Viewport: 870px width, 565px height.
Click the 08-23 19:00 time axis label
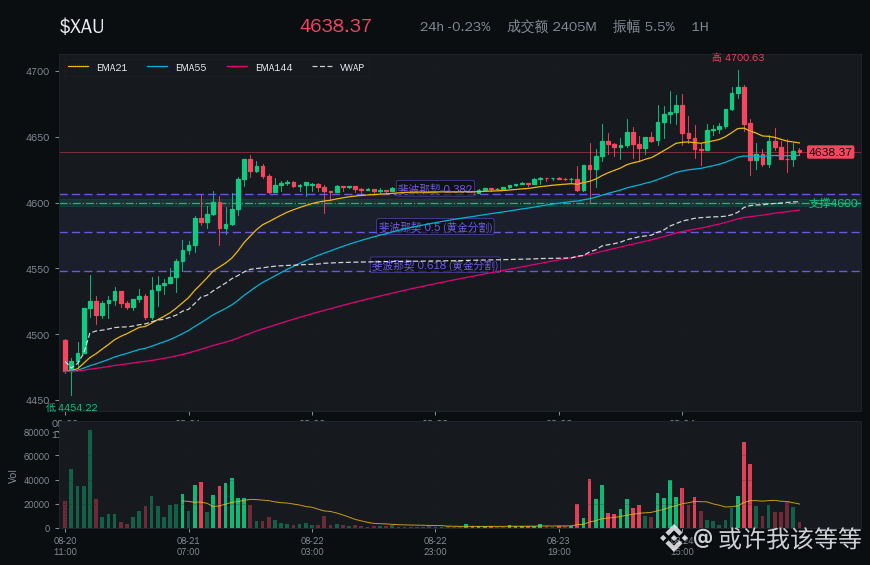click(x=559, y=546)
